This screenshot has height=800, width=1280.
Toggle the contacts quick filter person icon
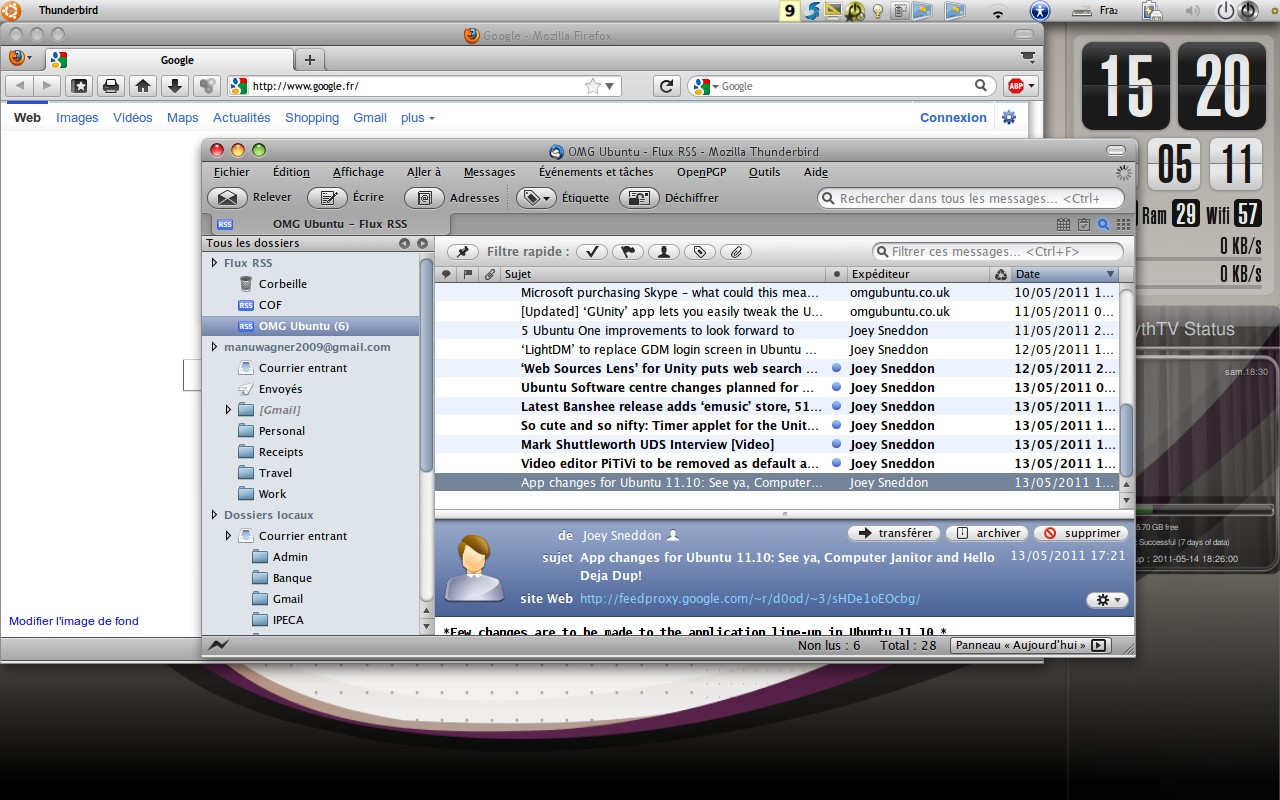coord(664,252)
